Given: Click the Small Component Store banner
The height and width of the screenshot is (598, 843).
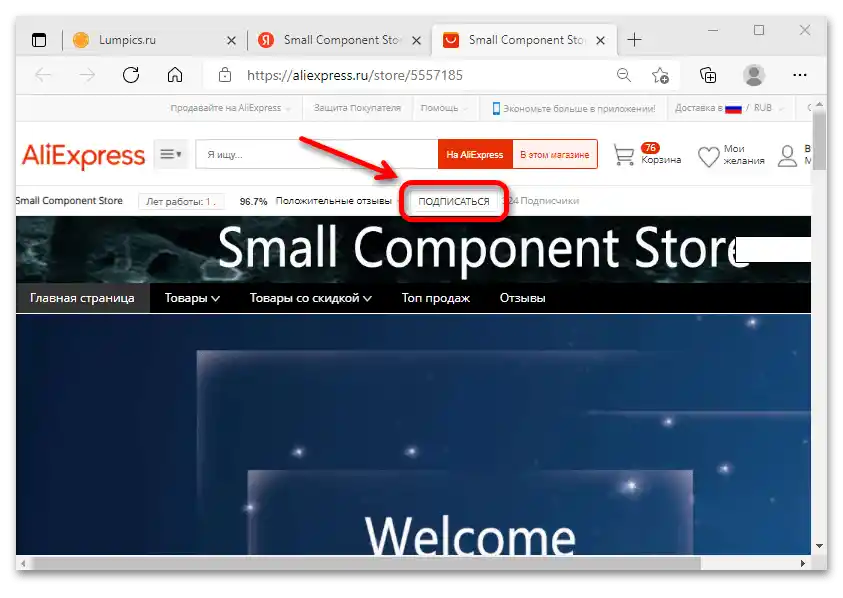Looking at the screenshot, I should (x=413, y=249).
